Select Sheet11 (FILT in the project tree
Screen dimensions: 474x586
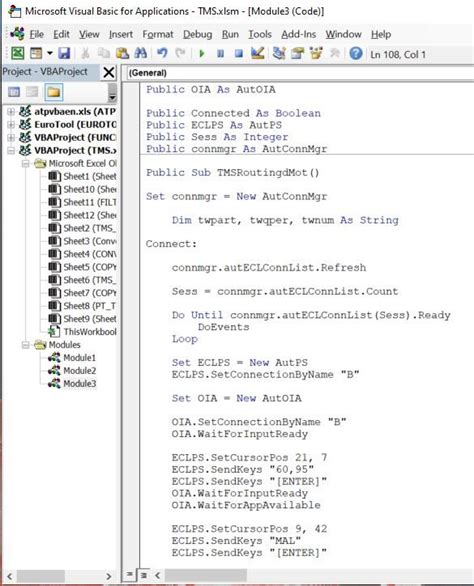tap(82, 202)
